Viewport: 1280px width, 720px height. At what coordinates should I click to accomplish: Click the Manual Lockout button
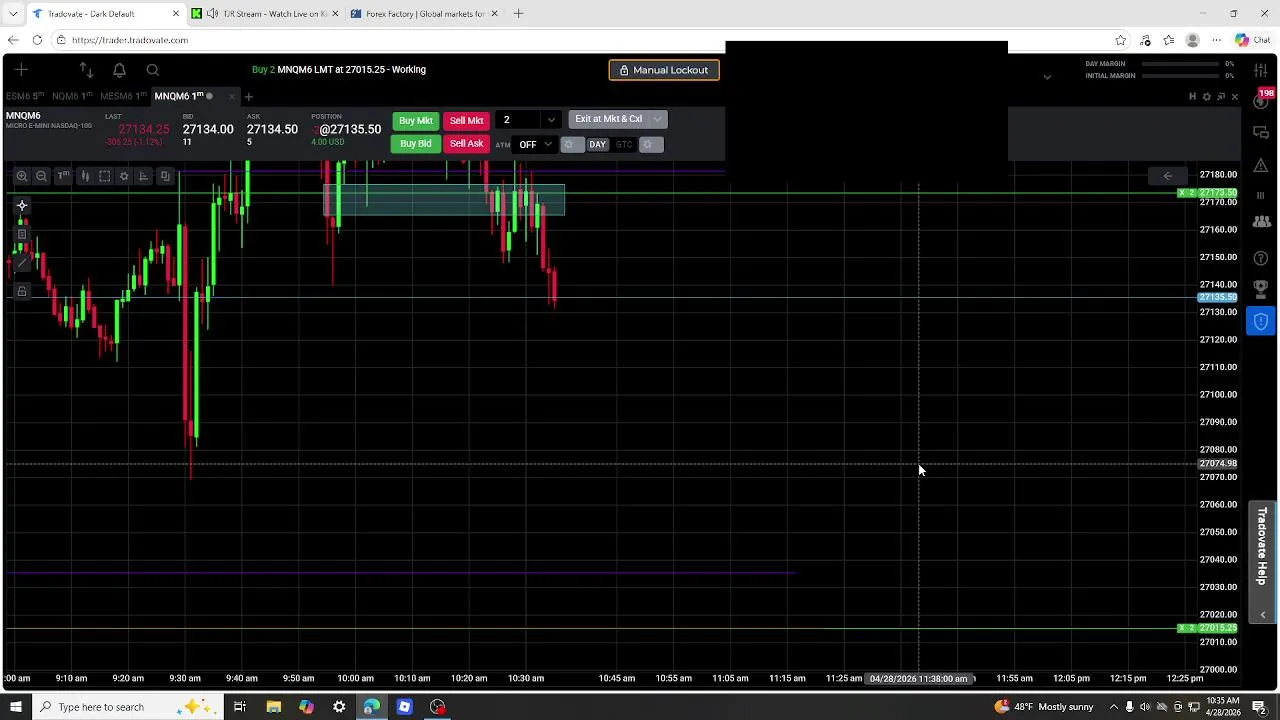point(664,70)
